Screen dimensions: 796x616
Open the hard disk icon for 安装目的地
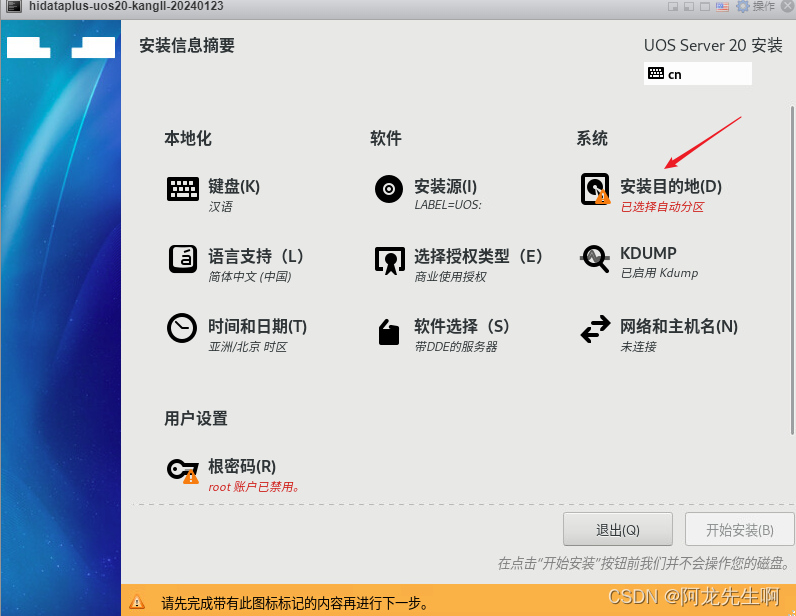pos(595,189)
